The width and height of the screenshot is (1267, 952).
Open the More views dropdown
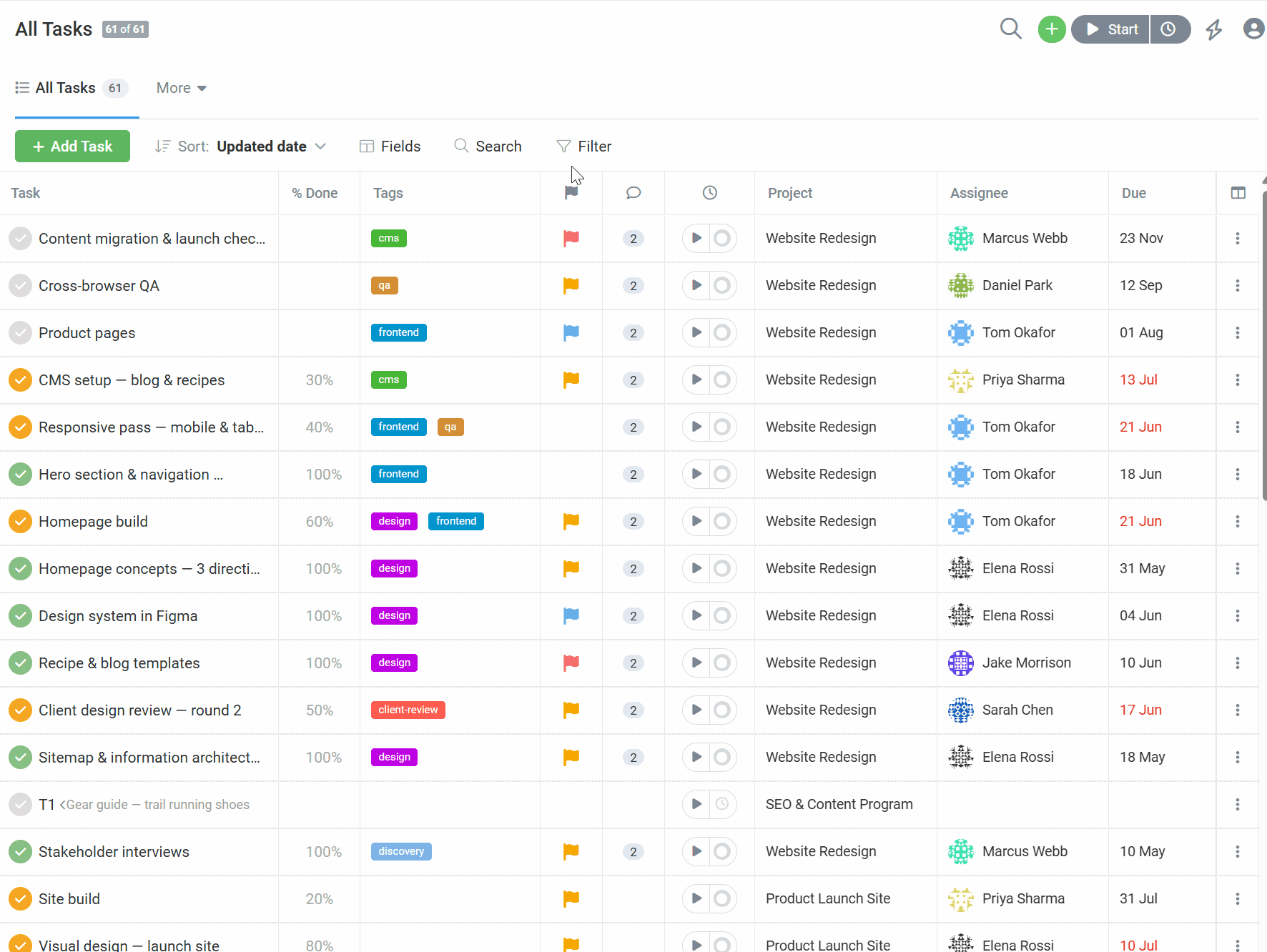pyautogui.click(x=181, y=89)
